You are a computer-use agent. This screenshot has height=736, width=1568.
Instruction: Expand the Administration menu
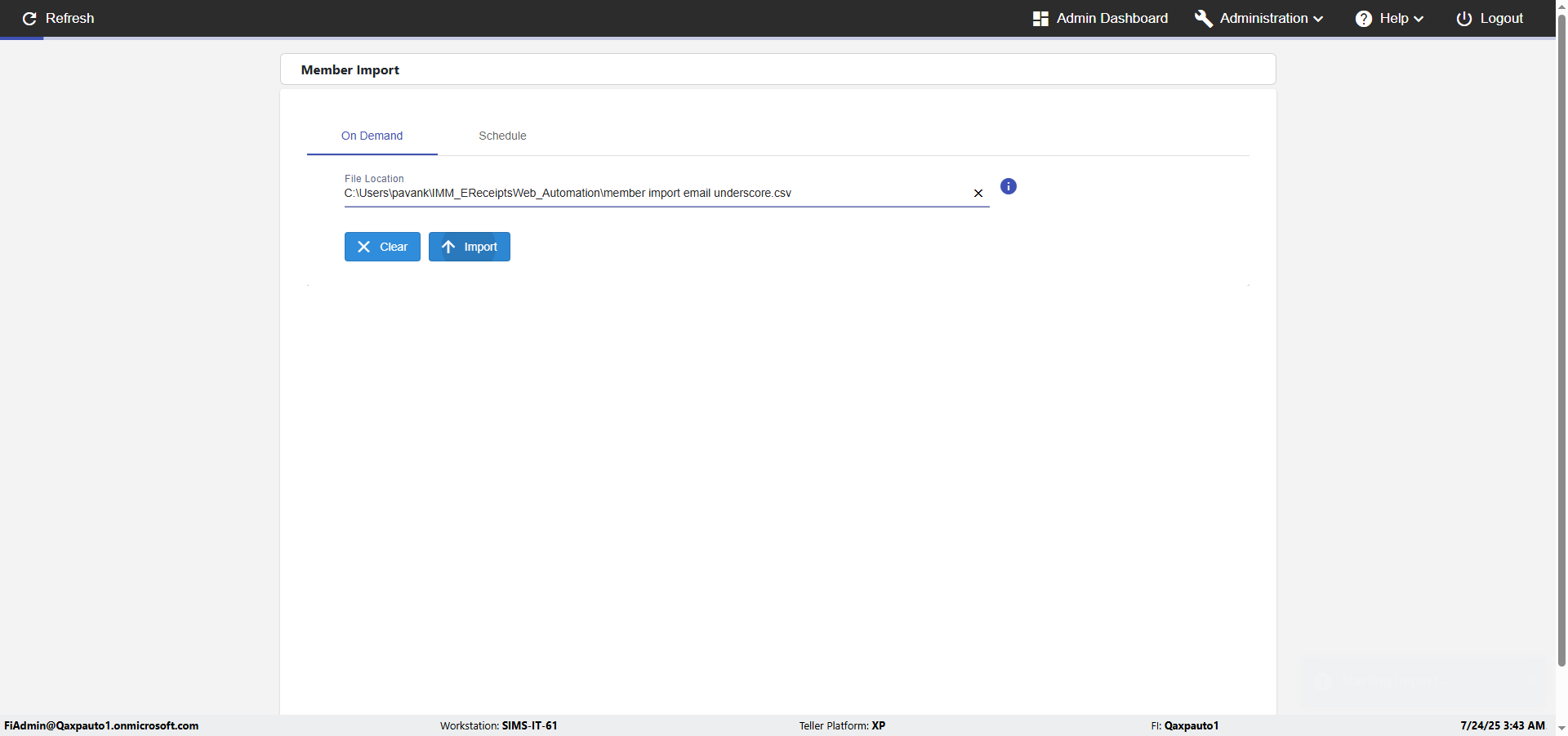(1258, 18)
